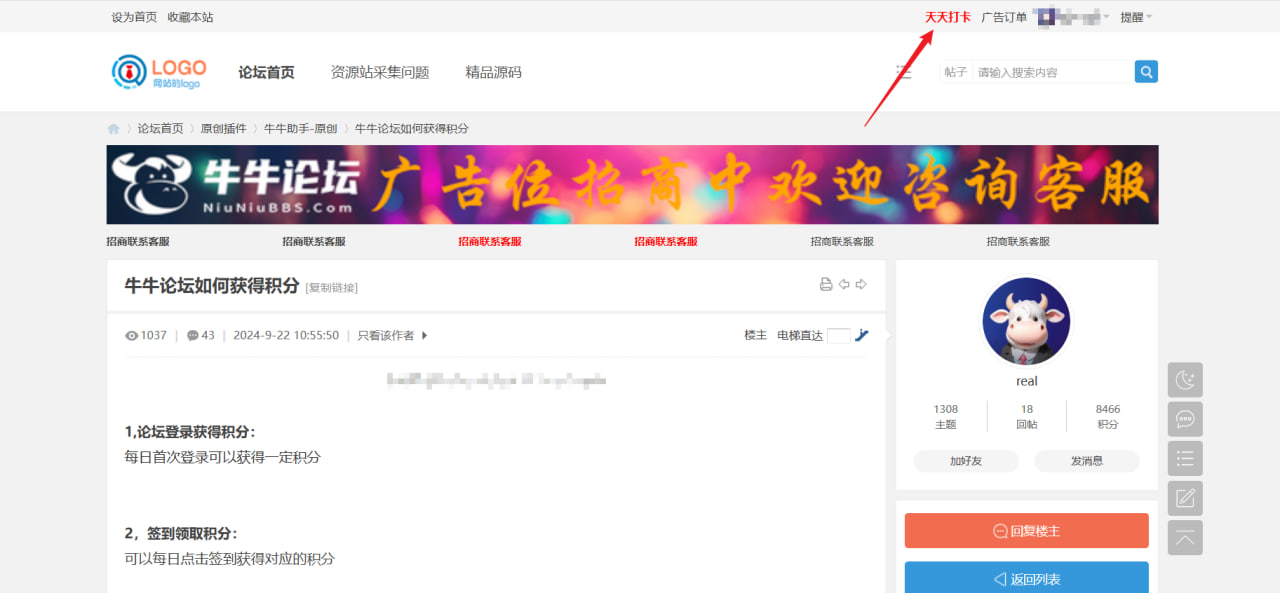Click the list icon in side toolbar
This screenshot has height=593, width=1280.
[x=1185, y=459]
